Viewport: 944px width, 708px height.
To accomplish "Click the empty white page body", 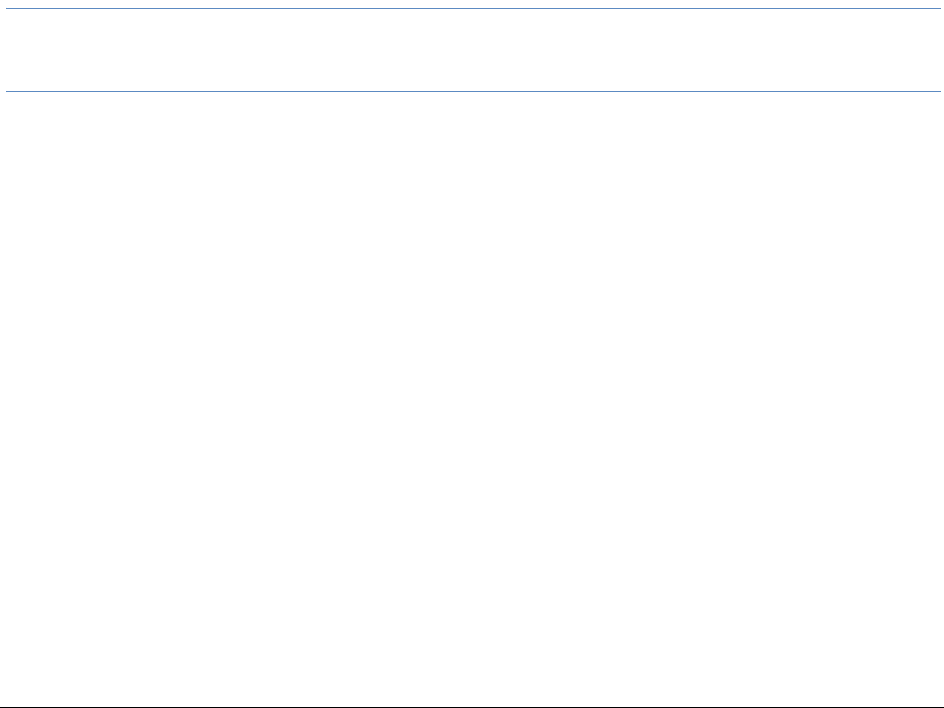I will pos(472,400).
